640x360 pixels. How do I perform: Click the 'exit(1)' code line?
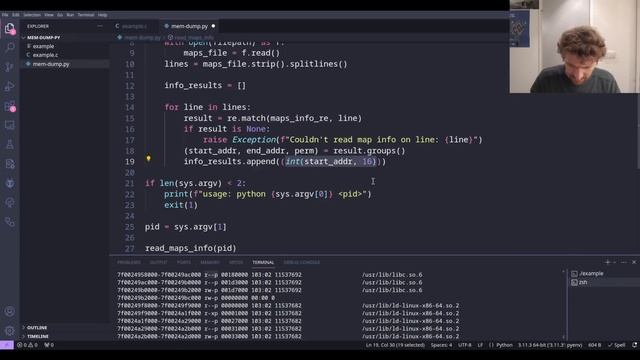(x=181, y=205)
